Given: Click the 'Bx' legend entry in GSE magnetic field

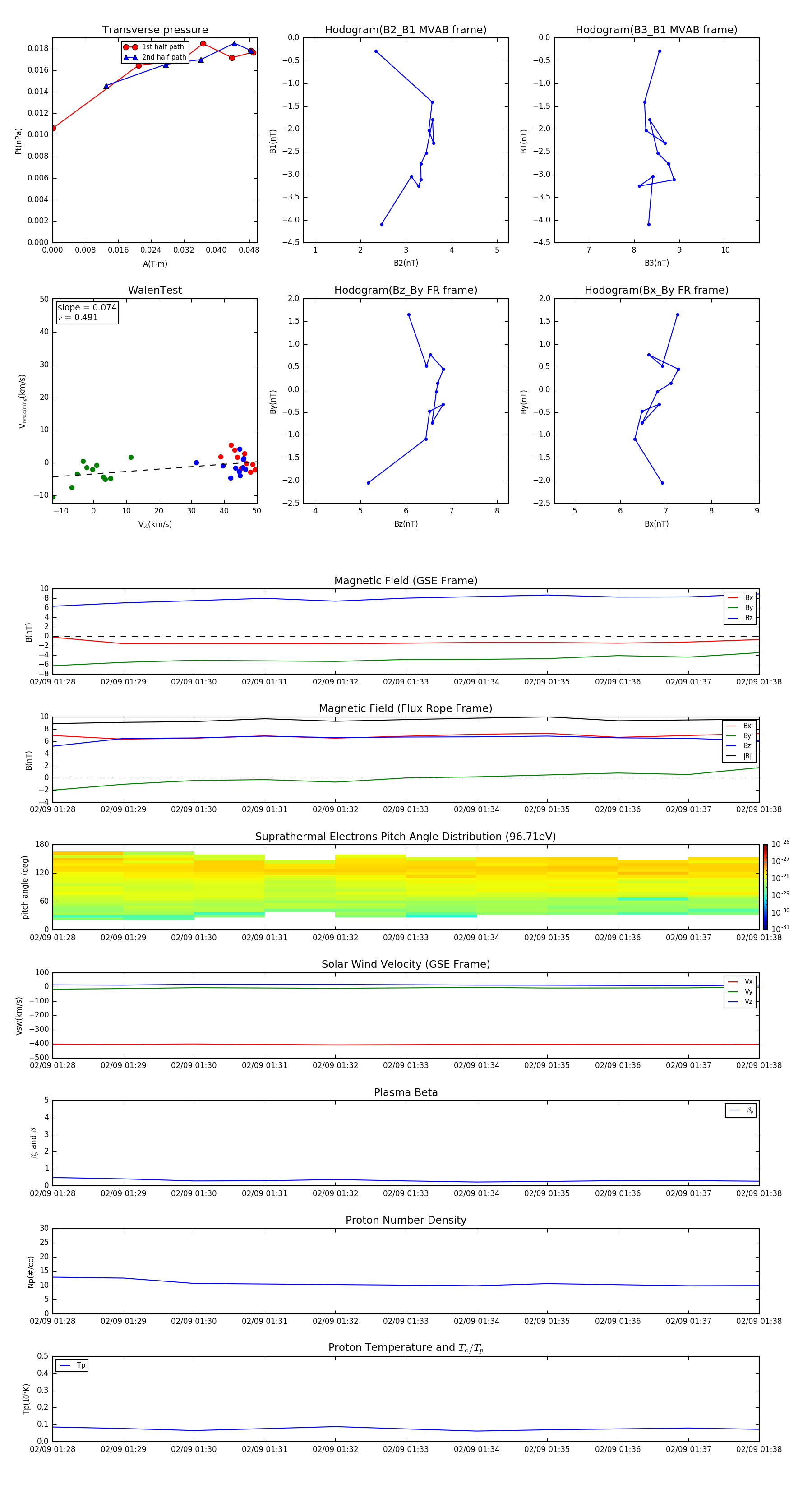Looking at the screenshot, I should pos(740,598).
